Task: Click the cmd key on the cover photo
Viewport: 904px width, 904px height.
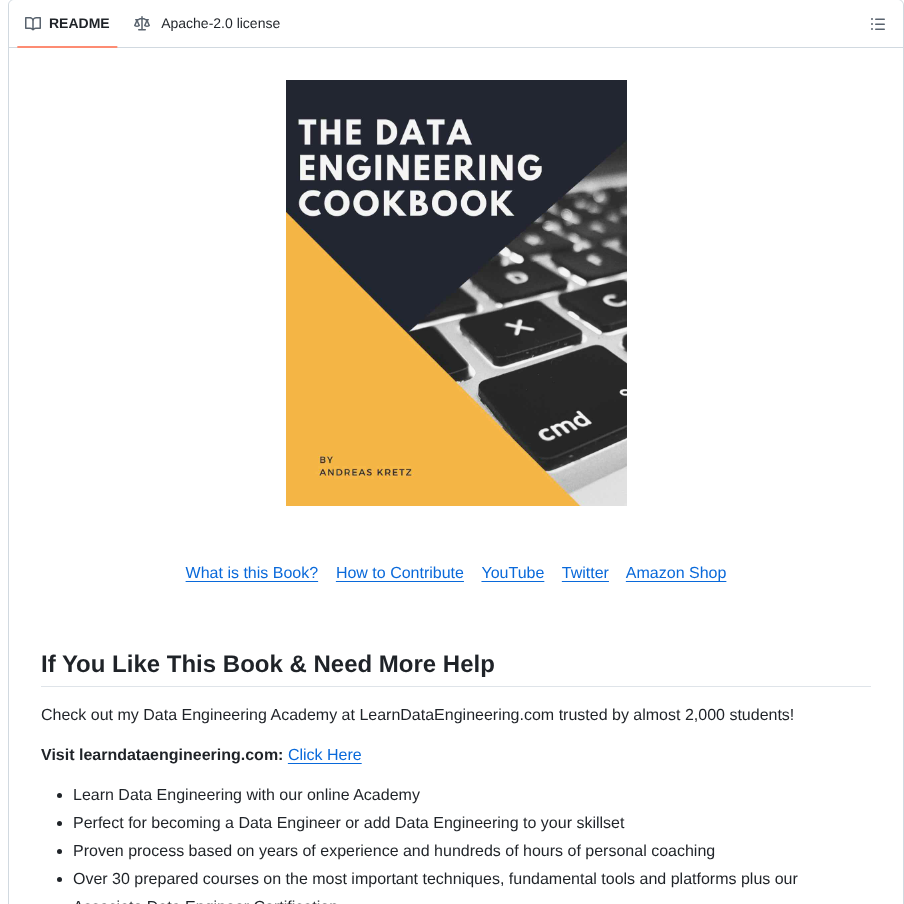Action: coord(564,425)
